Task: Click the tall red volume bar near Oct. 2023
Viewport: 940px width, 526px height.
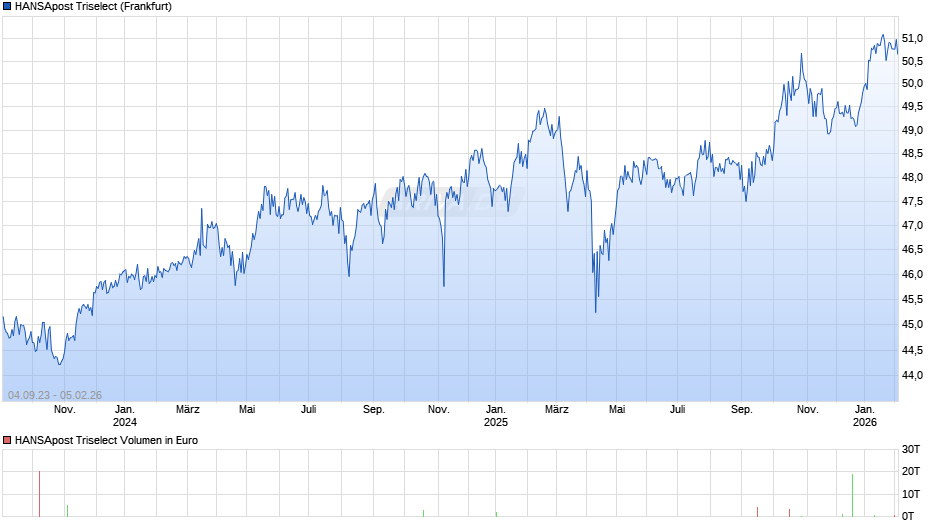Action: (40, 494)
